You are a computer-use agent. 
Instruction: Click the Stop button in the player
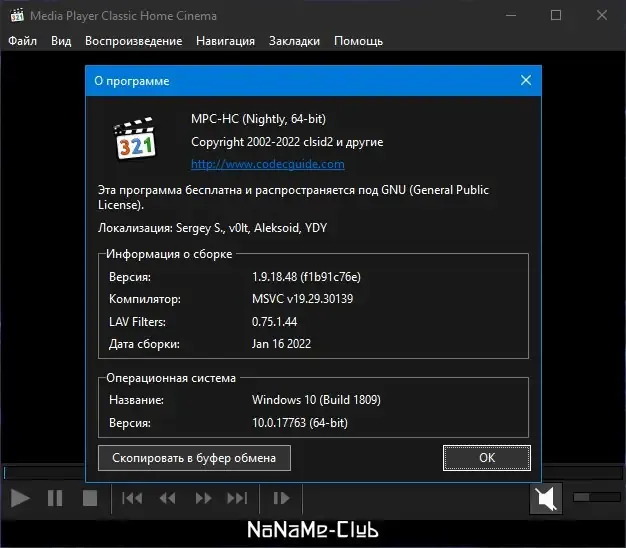point(90,498)
